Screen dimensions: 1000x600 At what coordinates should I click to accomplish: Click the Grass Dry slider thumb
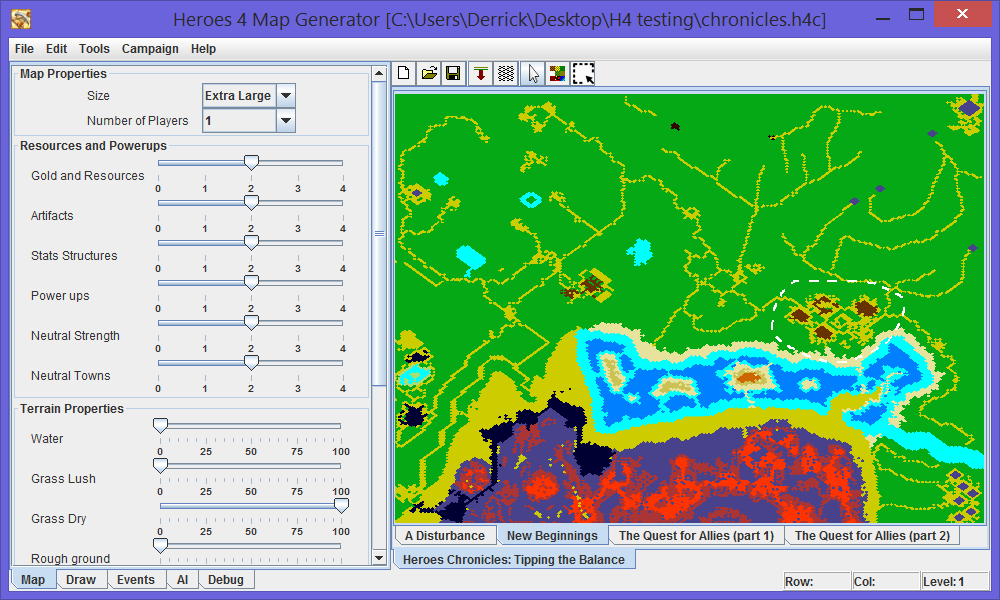tap(341, 506)
